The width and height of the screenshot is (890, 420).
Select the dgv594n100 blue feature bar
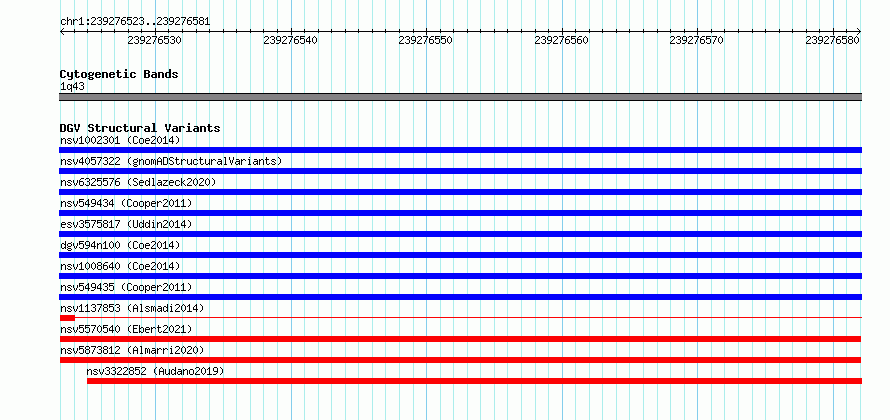[x=460, y=255]
